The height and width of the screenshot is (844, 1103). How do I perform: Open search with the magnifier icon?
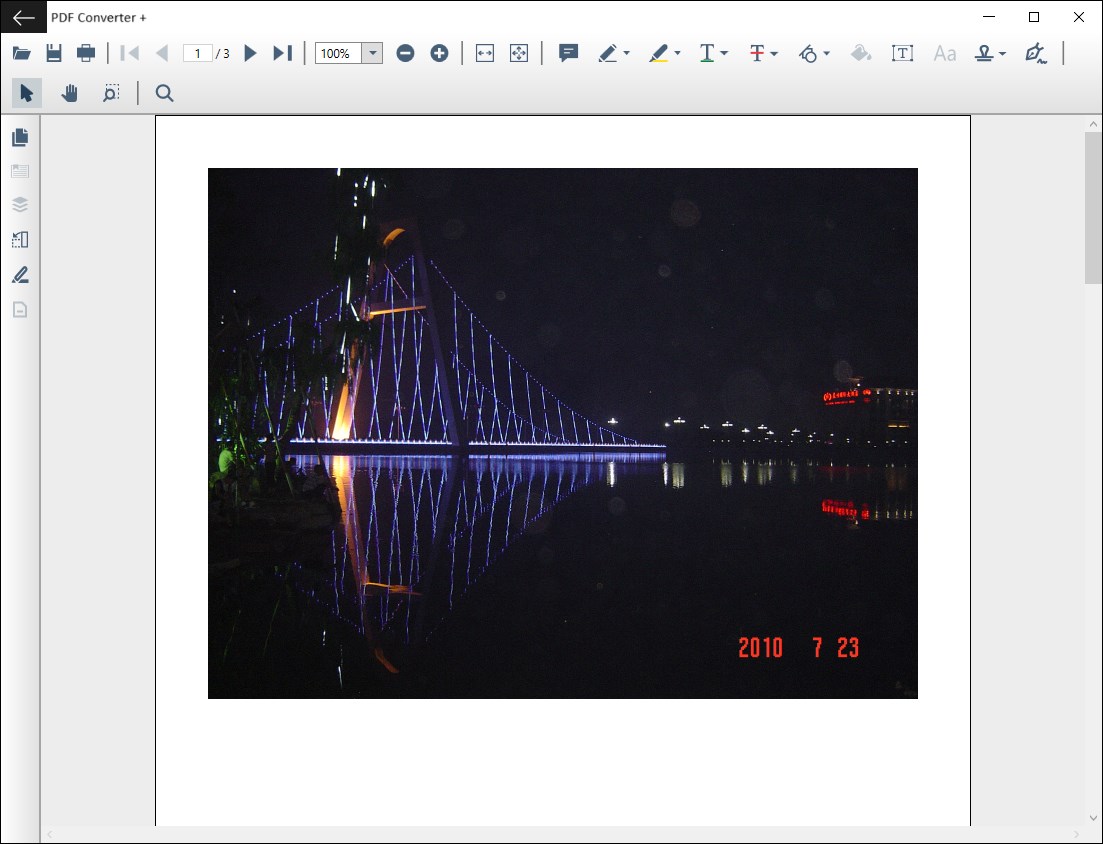tap(165, 93)
